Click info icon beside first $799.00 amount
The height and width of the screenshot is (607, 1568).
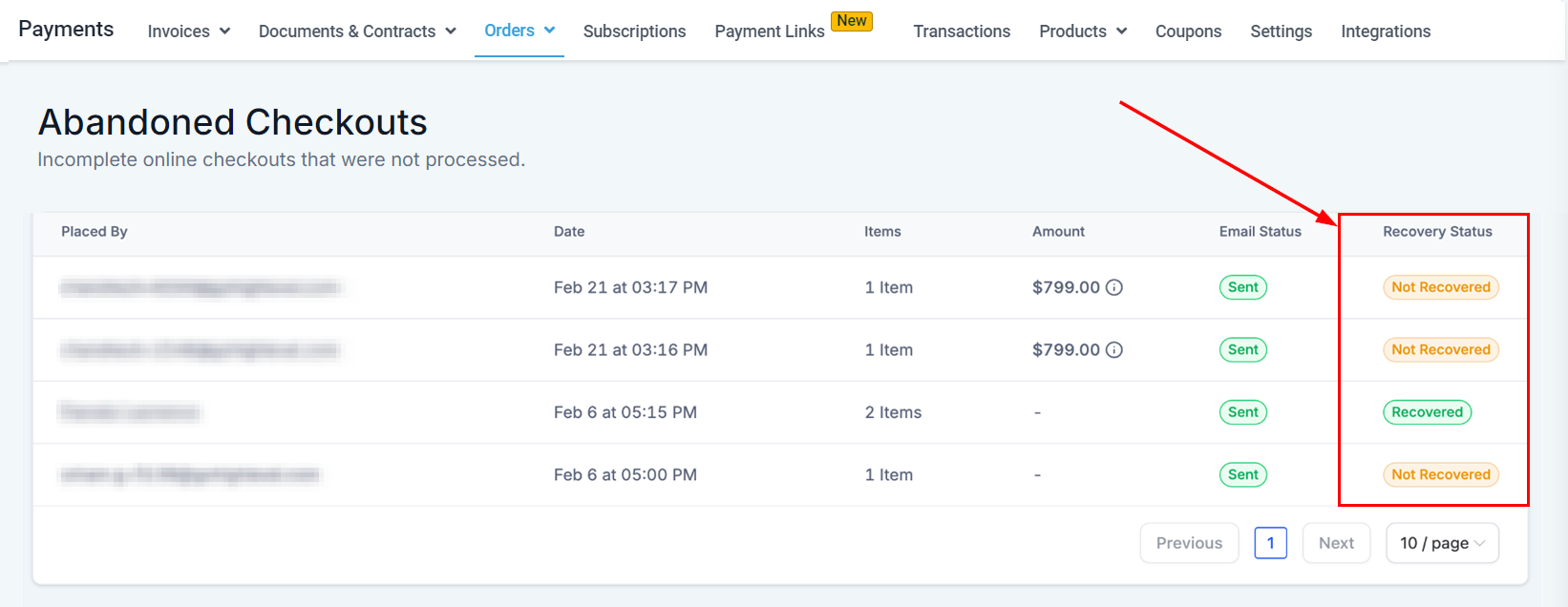pyautogui.click(x=1113, y=287)
